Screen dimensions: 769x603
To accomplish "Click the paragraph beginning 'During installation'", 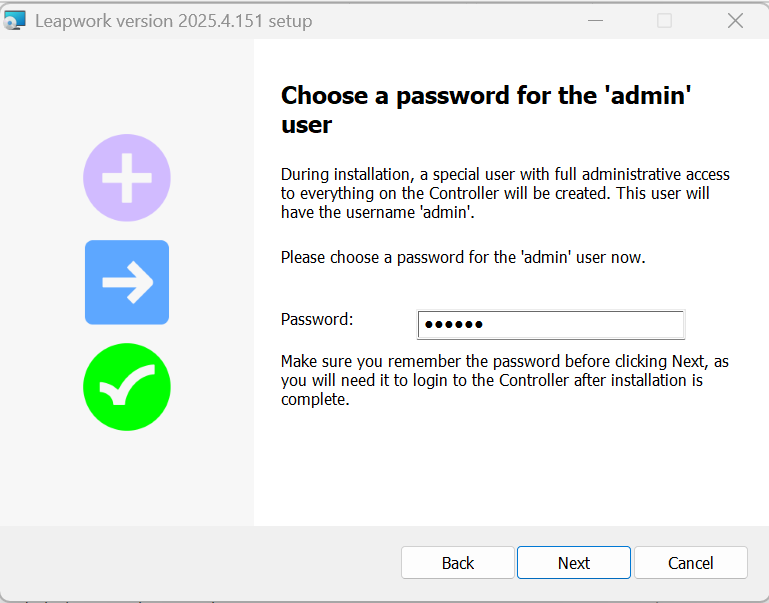I will [505, 193].
